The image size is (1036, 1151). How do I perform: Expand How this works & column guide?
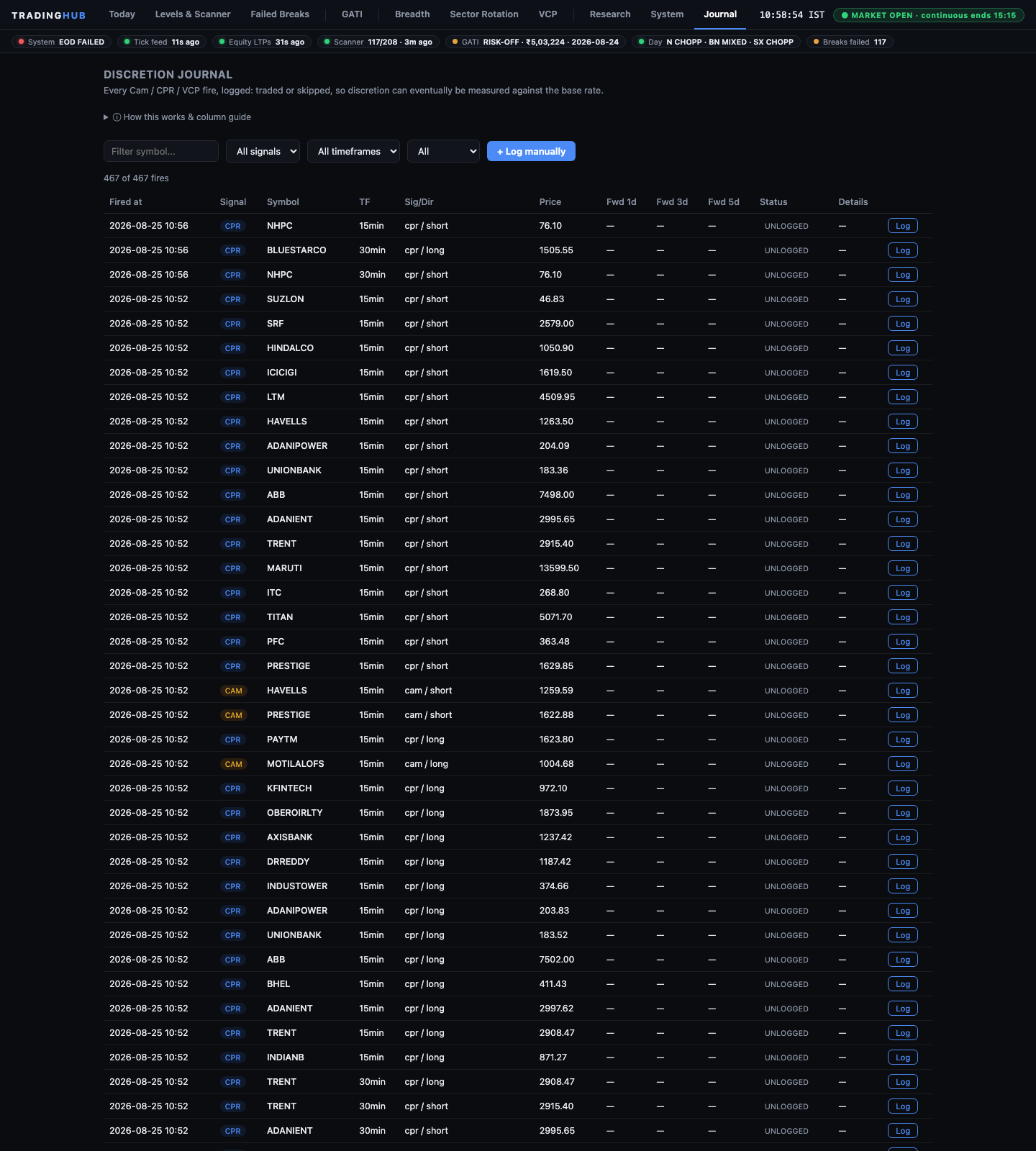[178, 117]
